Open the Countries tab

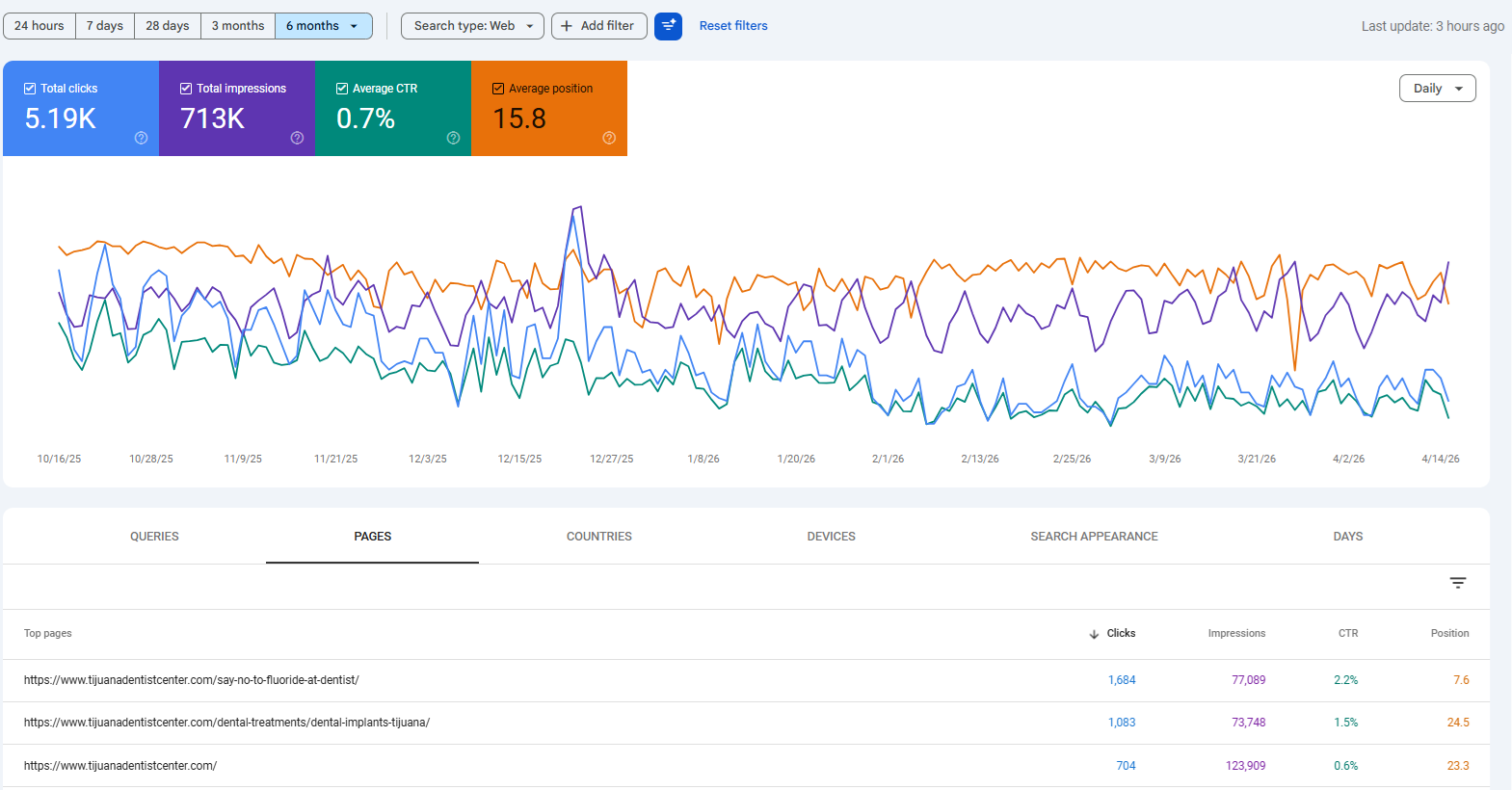598,537
